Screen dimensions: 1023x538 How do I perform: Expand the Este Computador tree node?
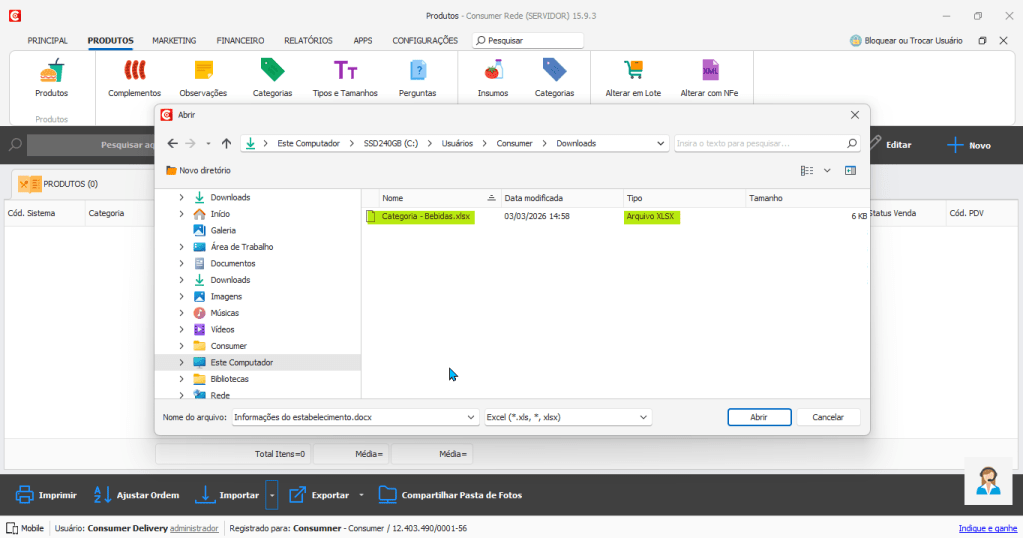[x=181, y=362]
